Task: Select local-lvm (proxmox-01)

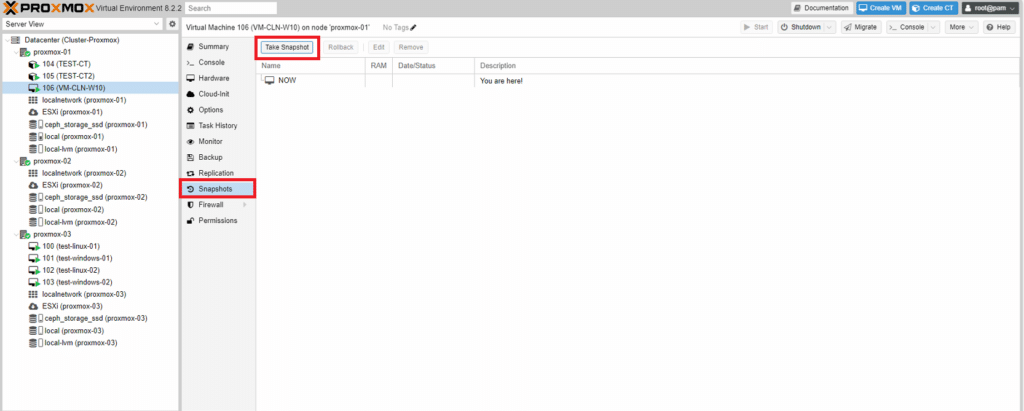Action: click(80, 149)
